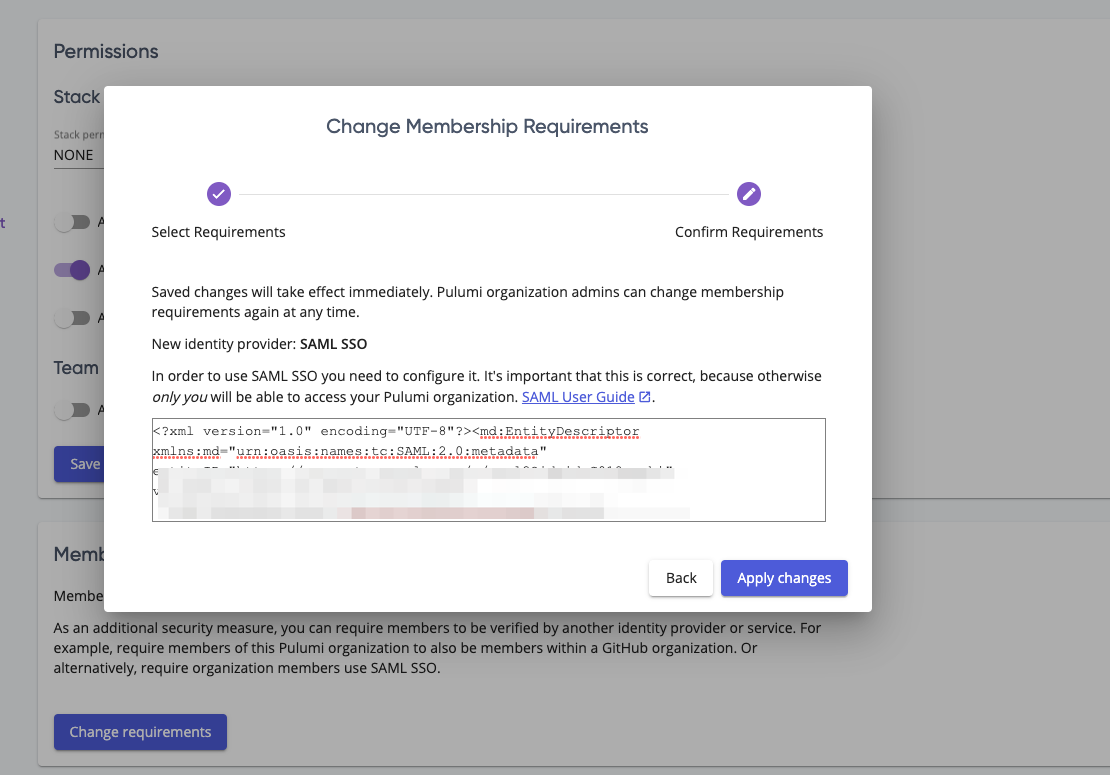This screenshot has width=1110, height=775.
Task: Toggle the first stack permission switch
Action: point(72,222)
